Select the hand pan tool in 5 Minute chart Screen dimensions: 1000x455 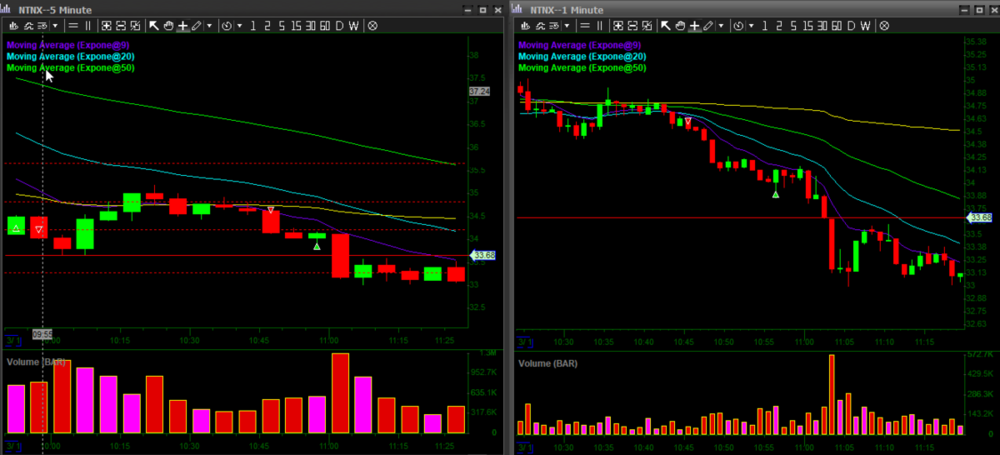pyautogui.click(x=167, y=25)
